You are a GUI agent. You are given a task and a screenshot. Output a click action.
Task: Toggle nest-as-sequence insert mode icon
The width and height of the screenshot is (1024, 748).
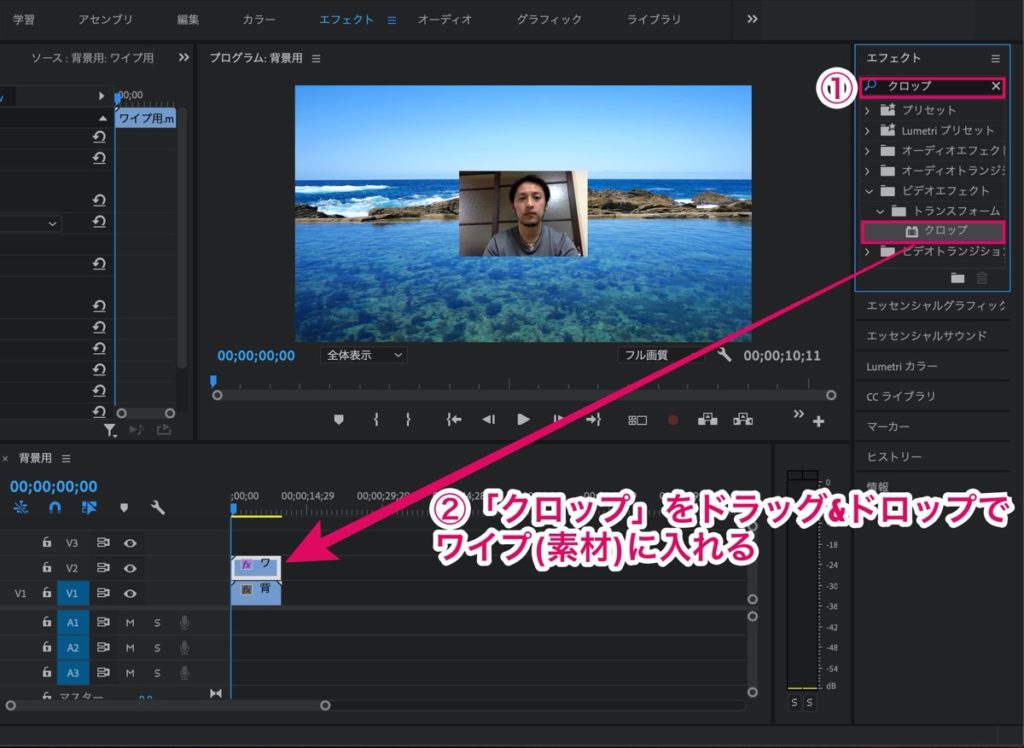(x=21, y=508)
